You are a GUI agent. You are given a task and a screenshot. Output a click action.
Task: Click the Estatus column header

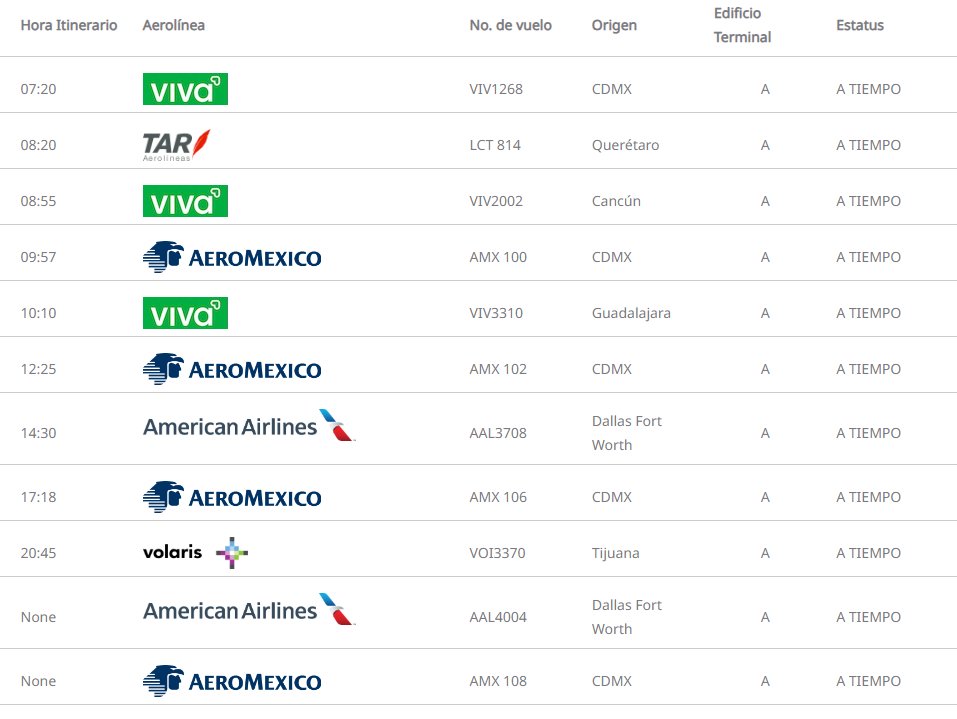click(860, 25)
